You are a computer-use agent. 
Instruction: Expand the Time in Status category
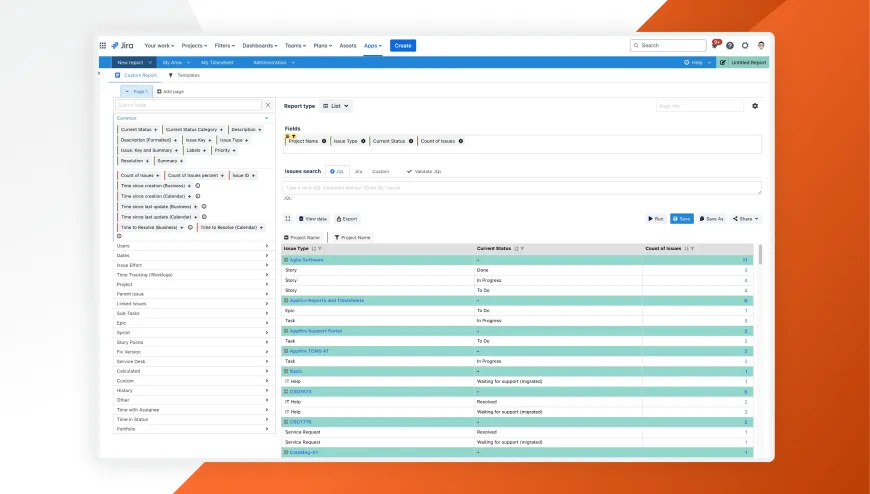click(x=193, y=420)
